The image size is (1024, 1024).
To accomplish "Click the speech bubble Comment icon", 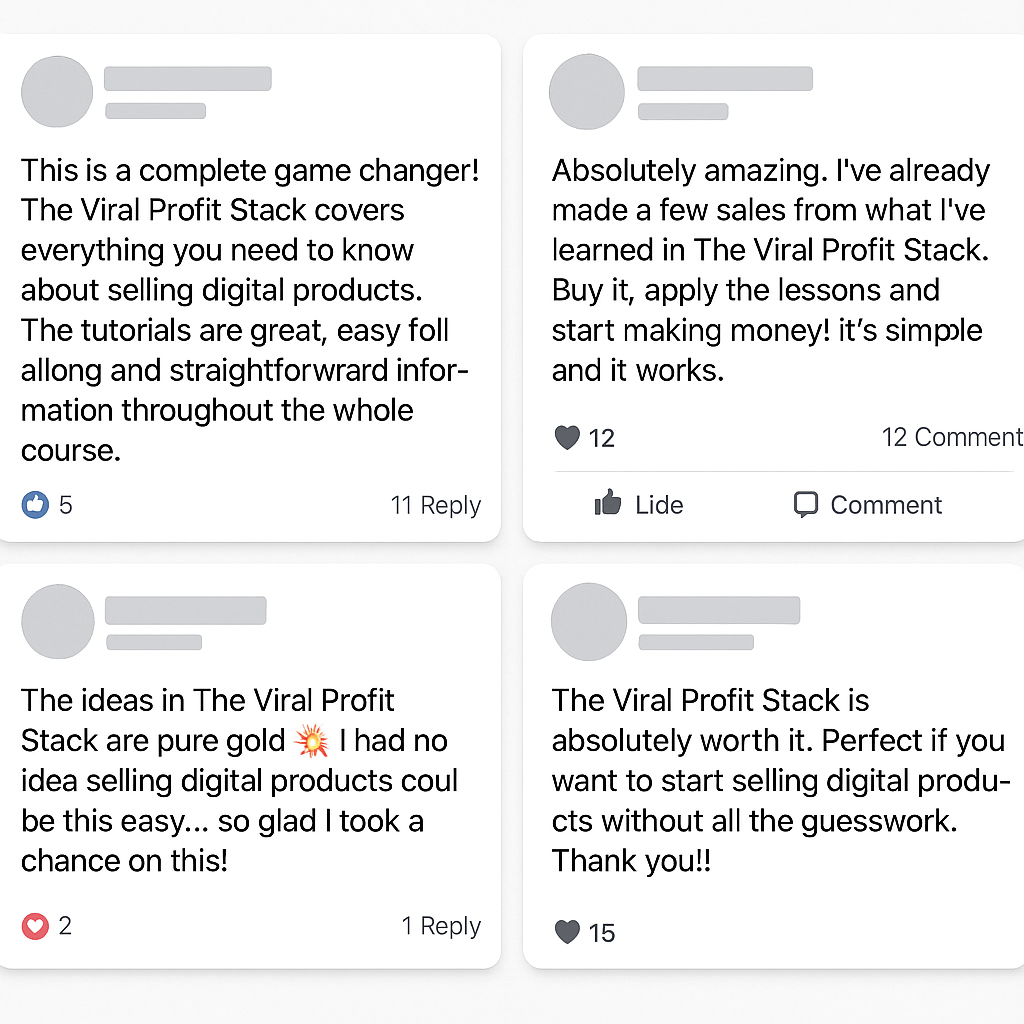I will click(806, 505).
